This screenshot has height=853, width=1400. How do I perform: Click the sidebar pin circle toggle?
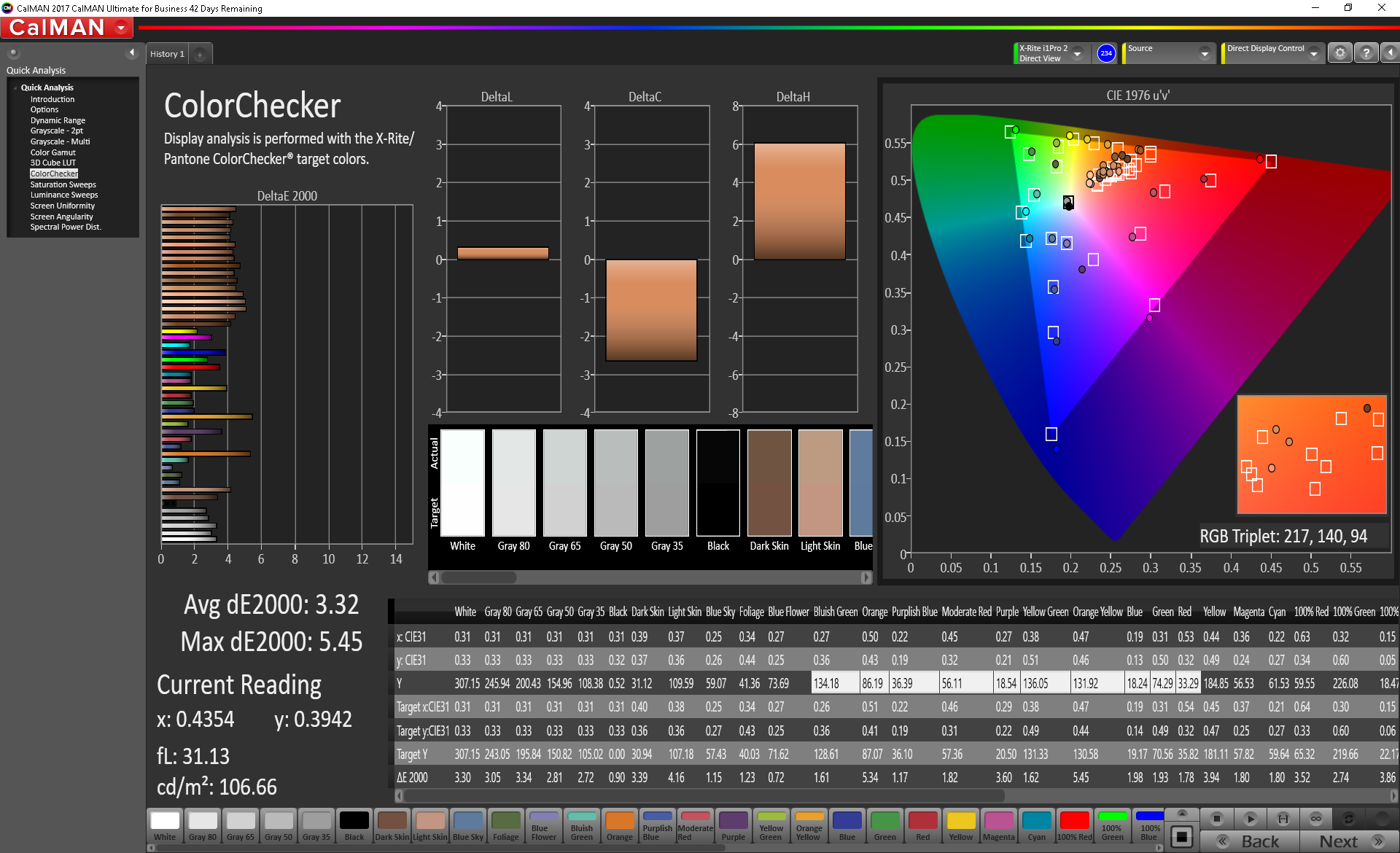click(x=13, y=52)
